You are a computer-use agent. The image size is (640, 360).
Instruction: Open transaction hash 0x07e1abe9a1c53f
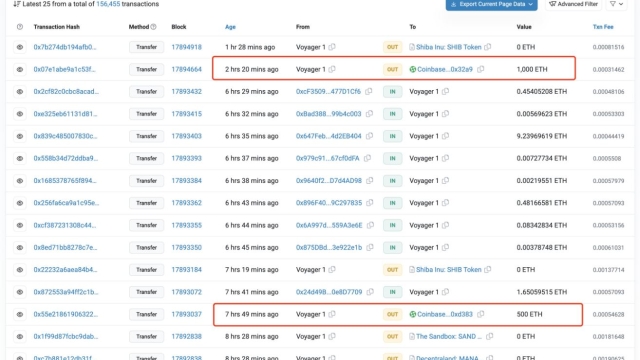click(64, 69)
